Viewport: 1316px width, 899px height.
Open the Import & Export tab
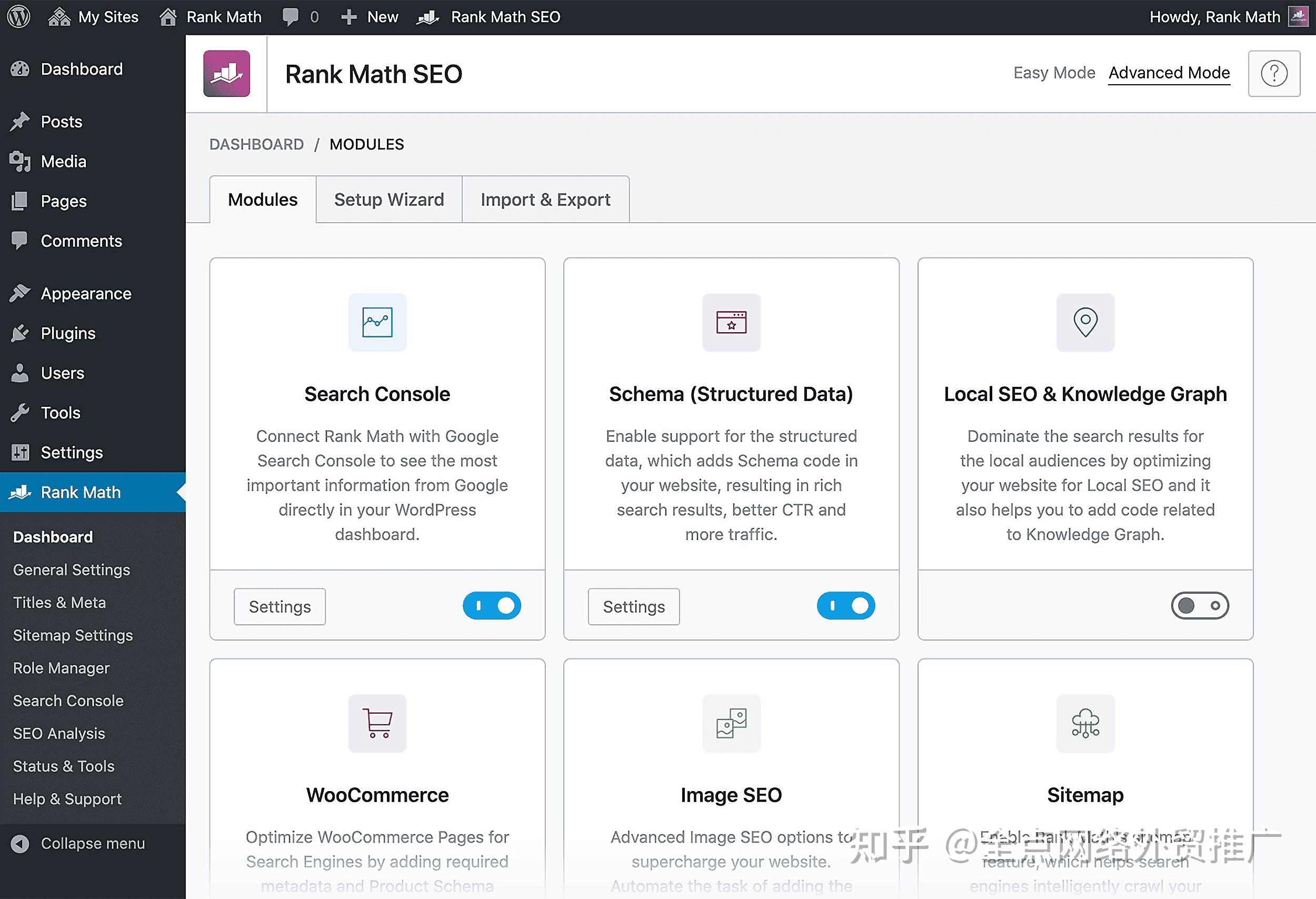click(545, 199)
